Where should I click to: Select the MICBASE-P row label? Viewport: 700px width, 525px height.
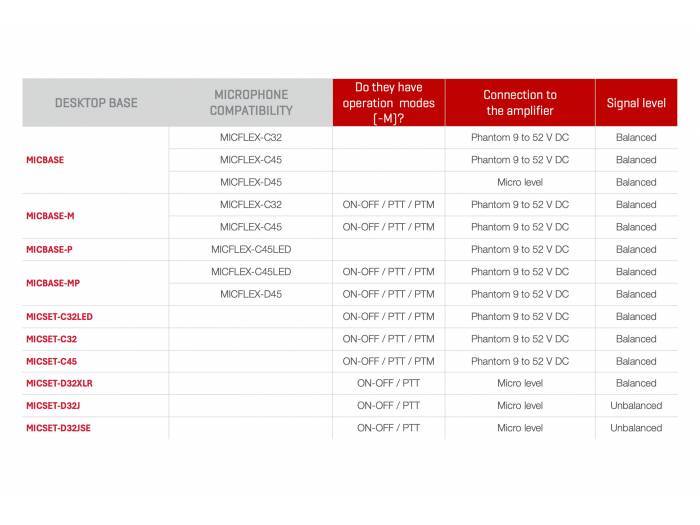tap(49, 250)
